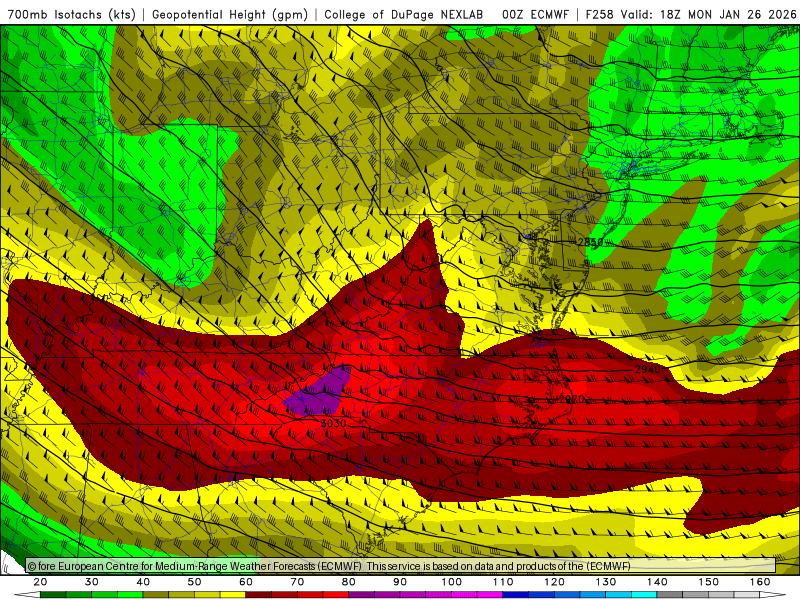Click the 20 value on the legend scale
Screen dimensions: 800x600
coord(40,582)
